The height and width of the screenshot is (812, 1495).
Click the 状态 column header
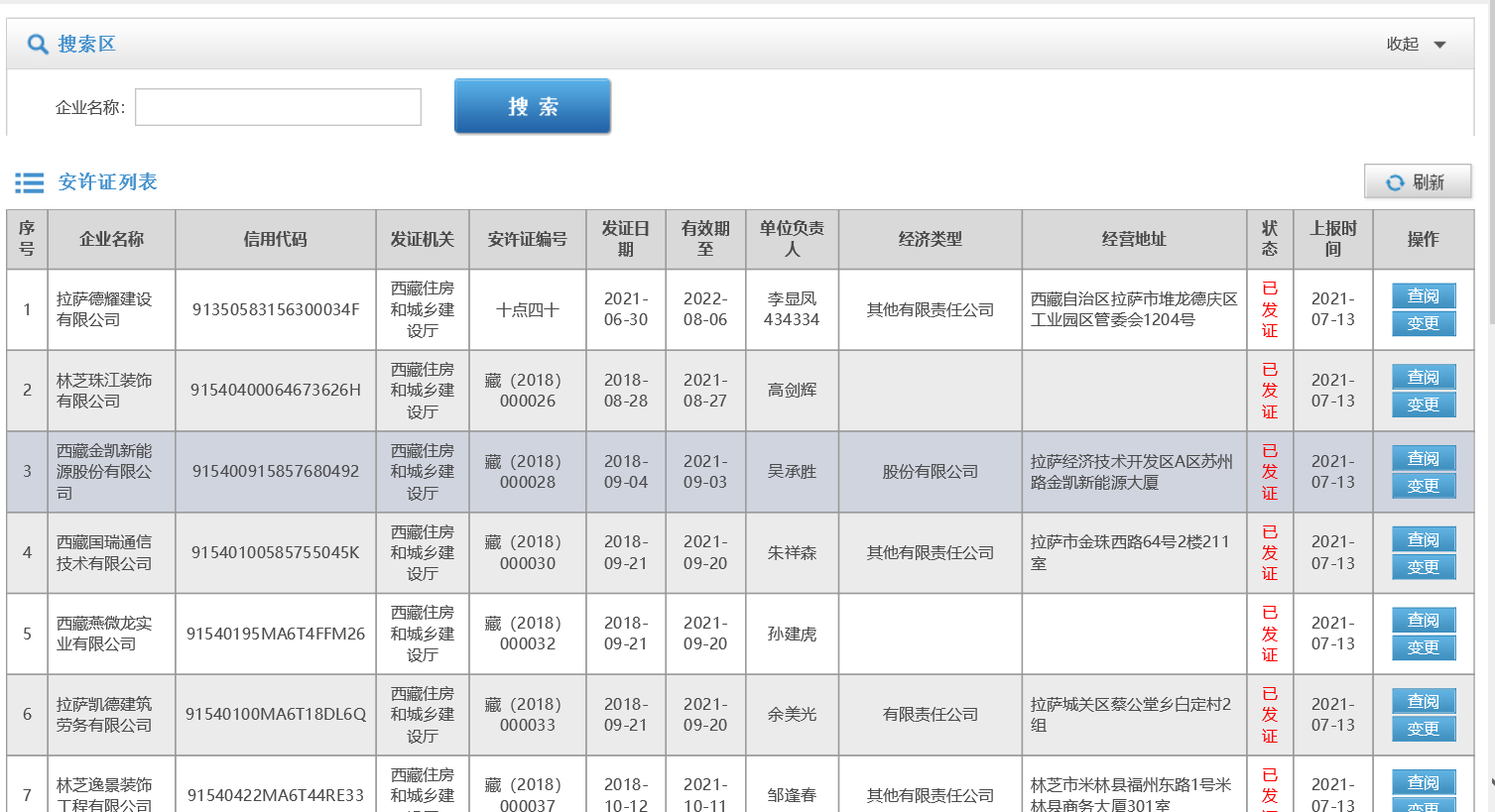(1269, 239)
